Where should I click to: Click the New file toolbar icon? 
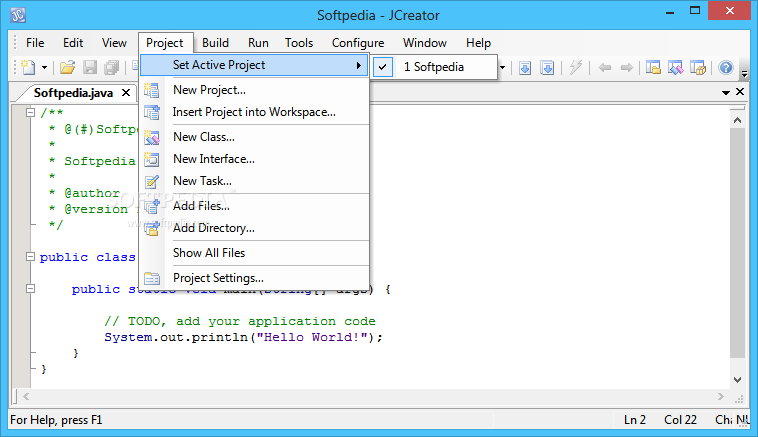pos(29,67)
